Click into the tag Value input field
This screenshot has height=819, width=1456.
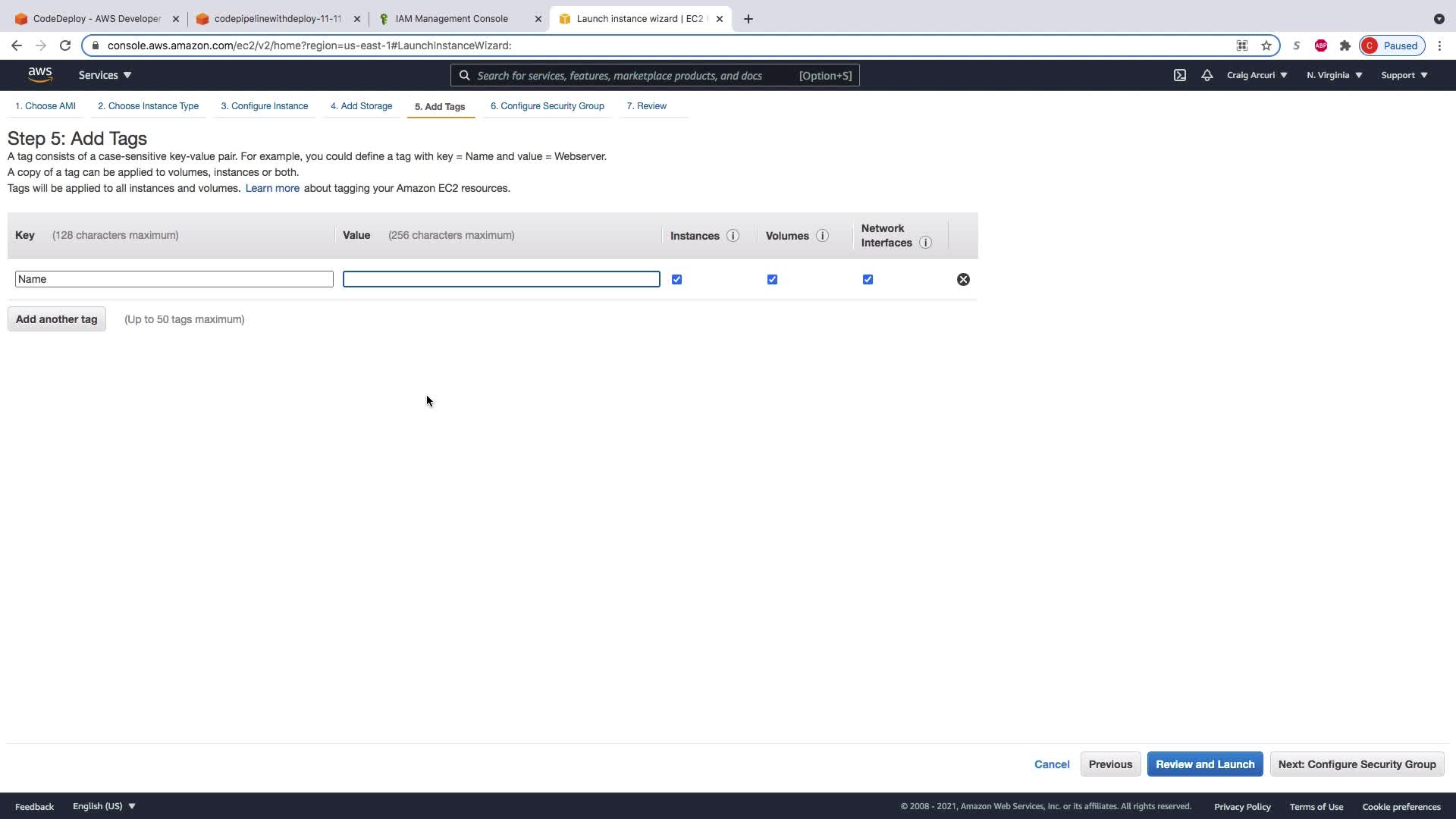click(x=501, y=279)
